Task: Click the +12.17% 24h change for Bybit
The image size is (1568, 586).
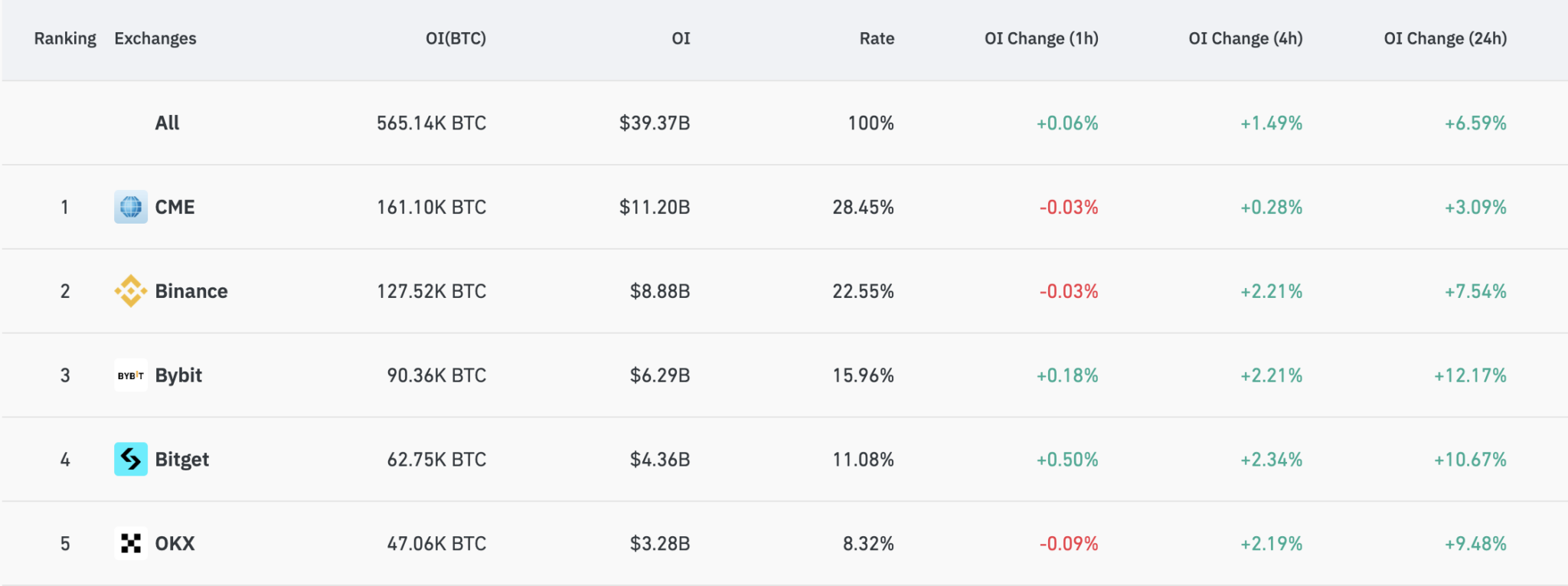Action: pyautogui.click(x=1470, y=375)
